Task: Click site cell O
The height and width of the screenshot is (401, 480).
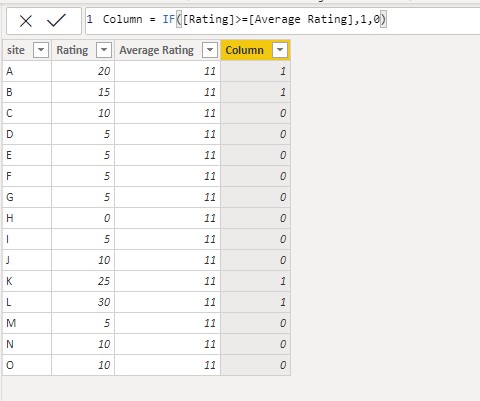Action: (x=27, y=365)
